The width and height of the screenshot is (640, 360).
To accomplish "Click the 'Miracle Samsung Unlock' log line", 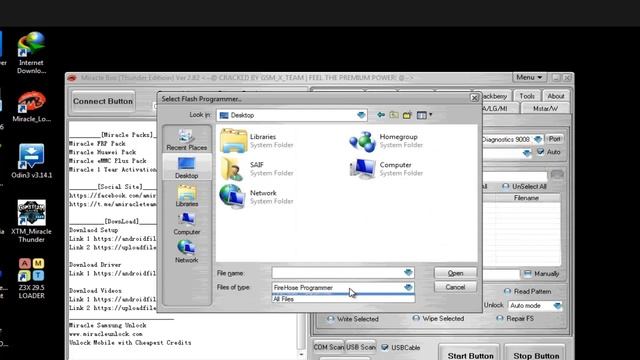I will tap(108, 325).
